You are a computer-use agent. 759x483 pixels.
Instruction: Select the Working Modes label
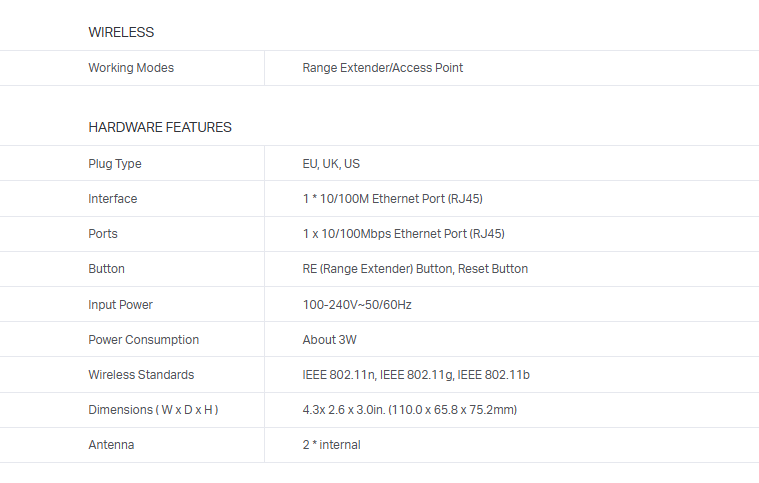(131, 68)
